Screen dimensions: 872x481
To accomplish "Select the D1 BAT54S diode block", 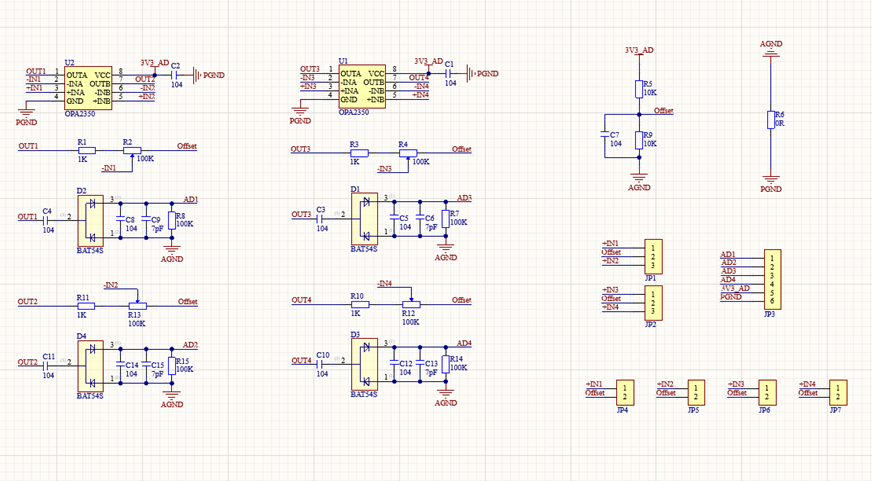I will tap(364, 219).
